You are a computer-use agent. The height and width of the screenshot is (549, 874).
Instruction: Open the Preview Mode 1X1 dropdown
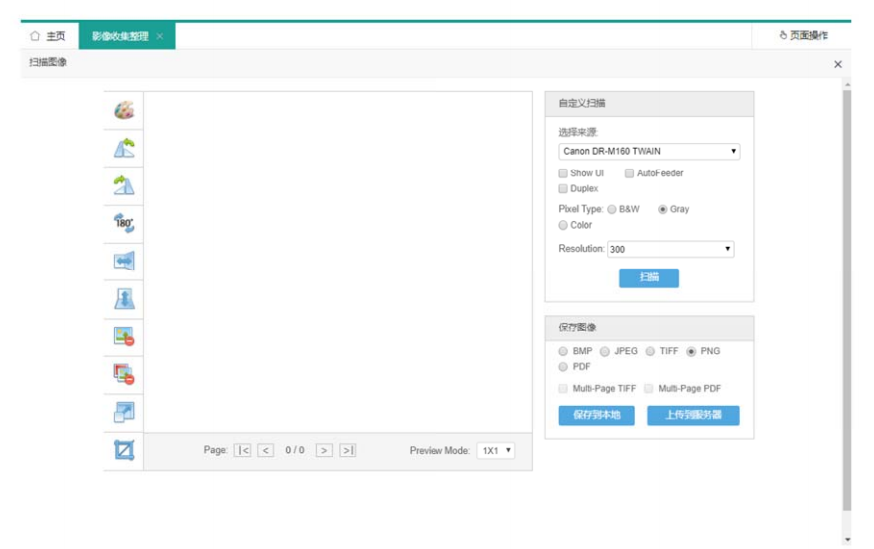pyautogui.click(x=495, y=451)
